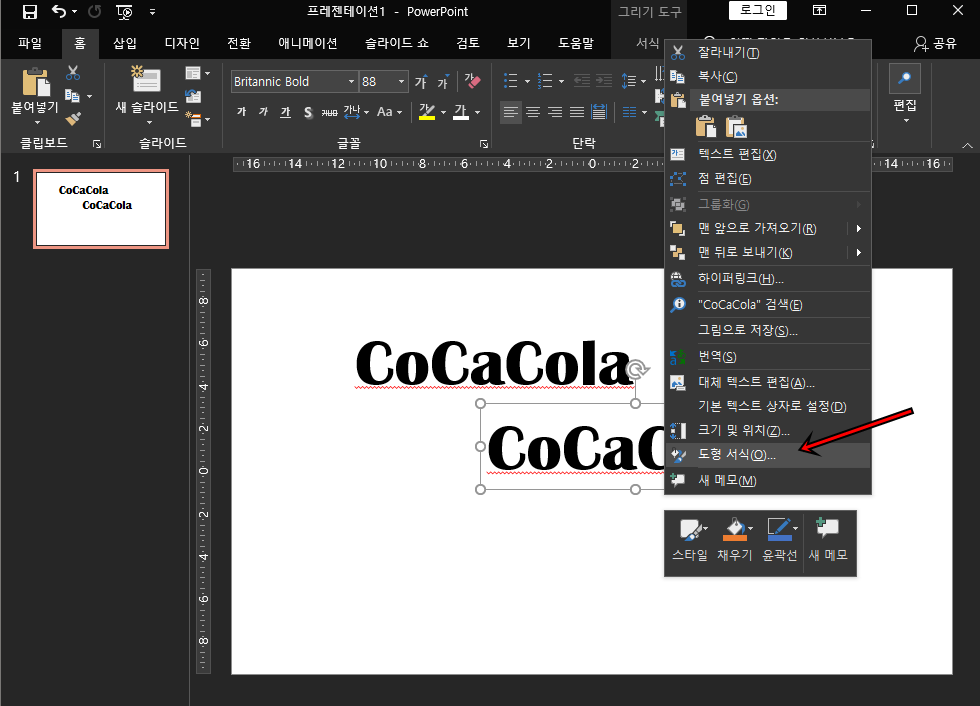Apply the font color swatch button
The height and width of the screenshot is (706, 980).
pyautogui.click(x=461, y=112)
